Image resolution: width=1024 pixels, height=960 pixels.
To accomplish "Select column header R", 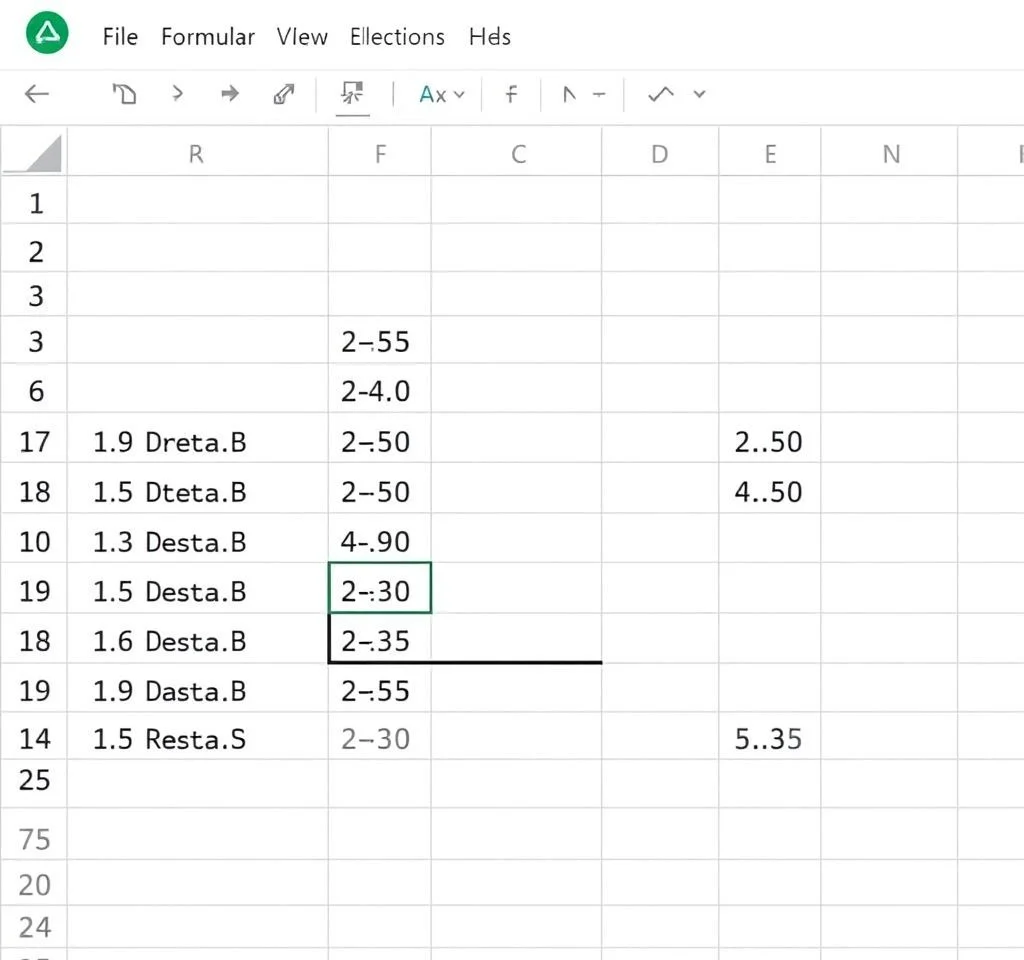I will 197,154.
